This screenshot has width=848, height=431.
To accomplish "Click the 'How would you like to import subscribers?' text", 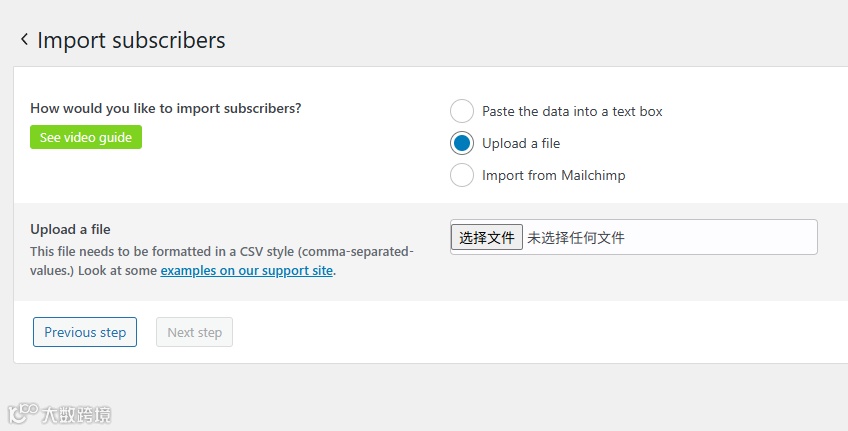I will pos(165,108).
